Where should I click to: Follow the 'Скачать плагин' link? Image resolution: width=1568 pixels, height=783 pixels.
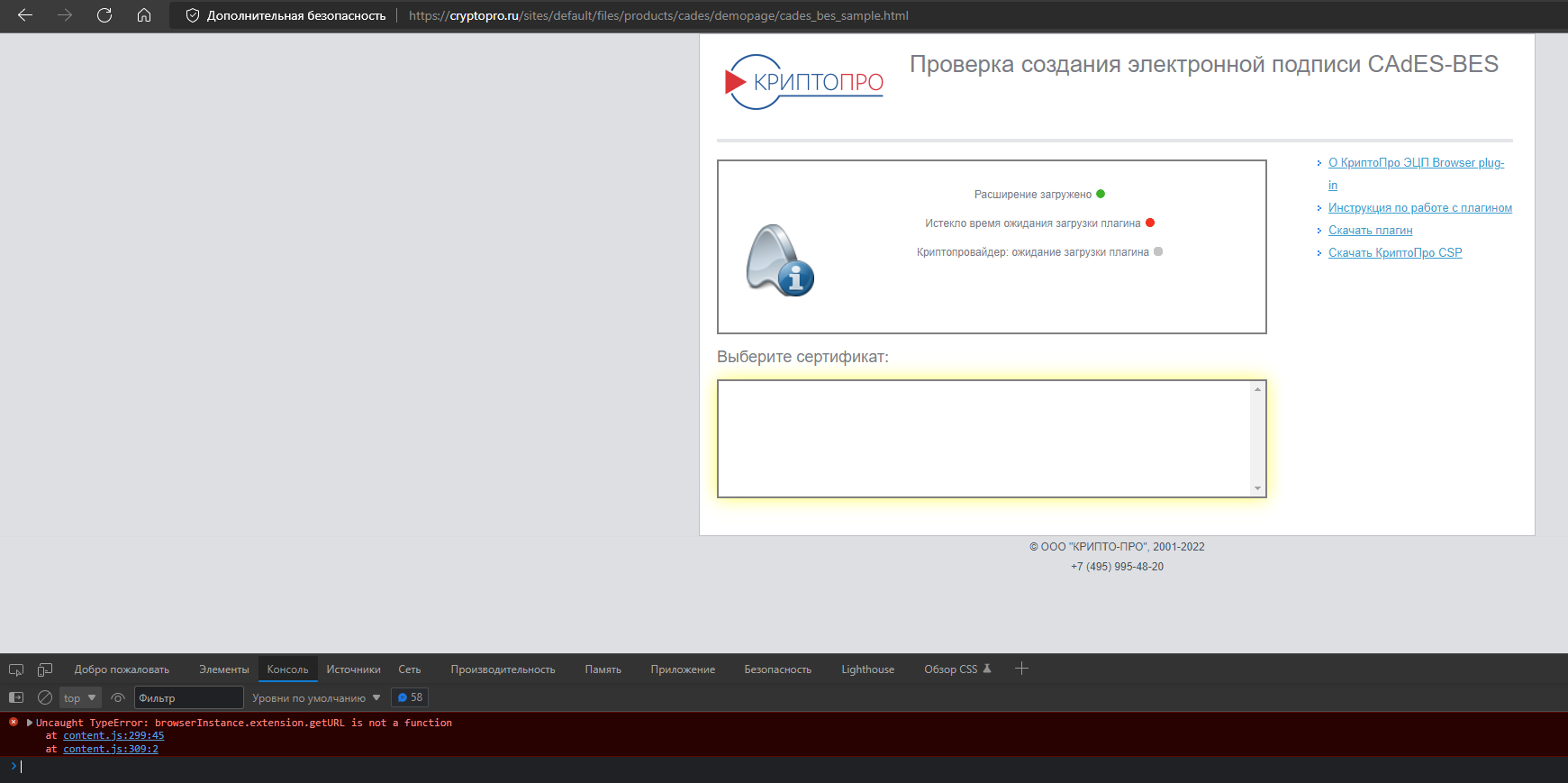click(1370, 231)
